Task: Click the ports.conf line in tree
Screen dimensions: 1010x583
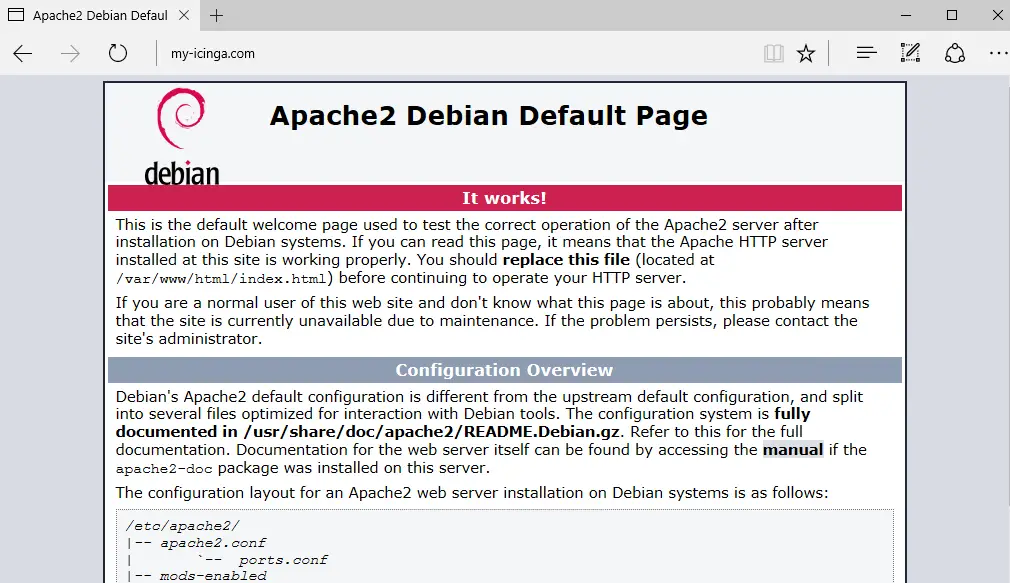Action: (283, 560)
